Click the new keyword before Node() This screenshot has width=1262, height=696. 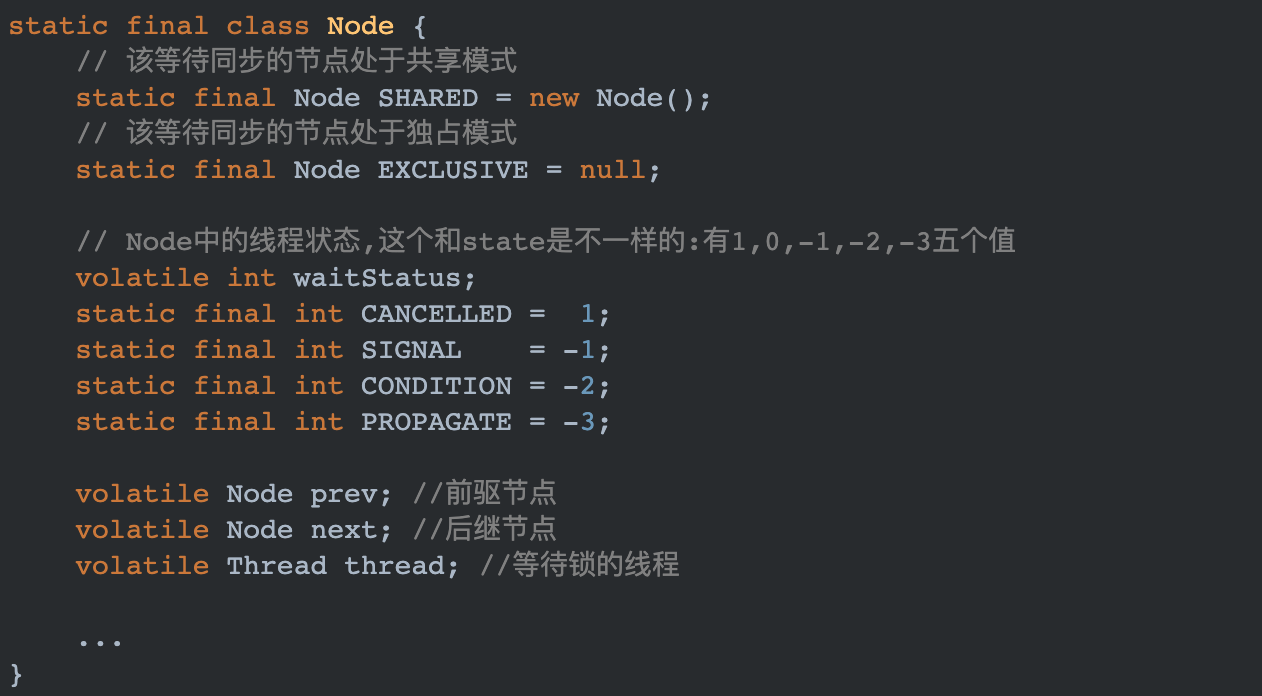pyautogui.click(x=554, y=98)
